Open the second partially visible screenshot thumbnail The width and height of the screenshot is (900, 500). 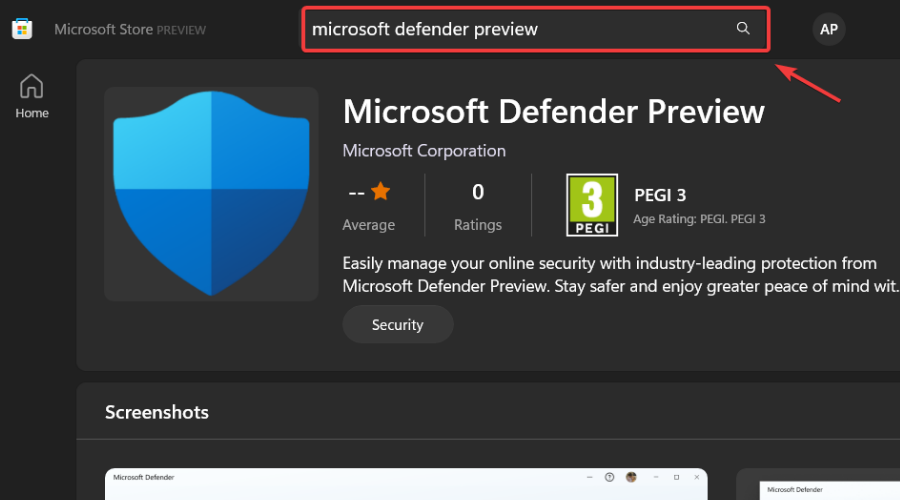pos(818,484)
